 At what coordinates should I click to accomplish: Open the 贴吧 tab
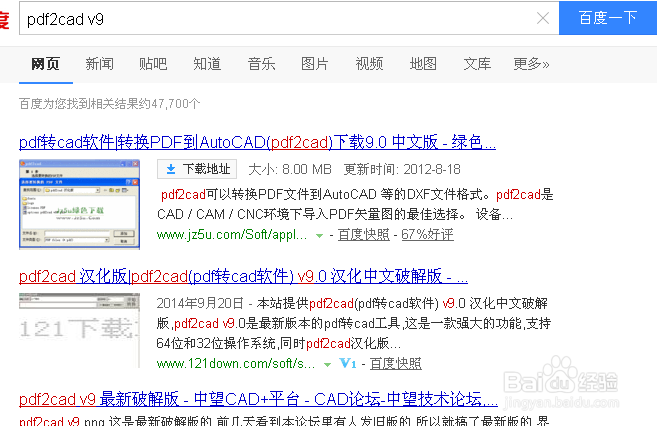[x=153, y=64]
